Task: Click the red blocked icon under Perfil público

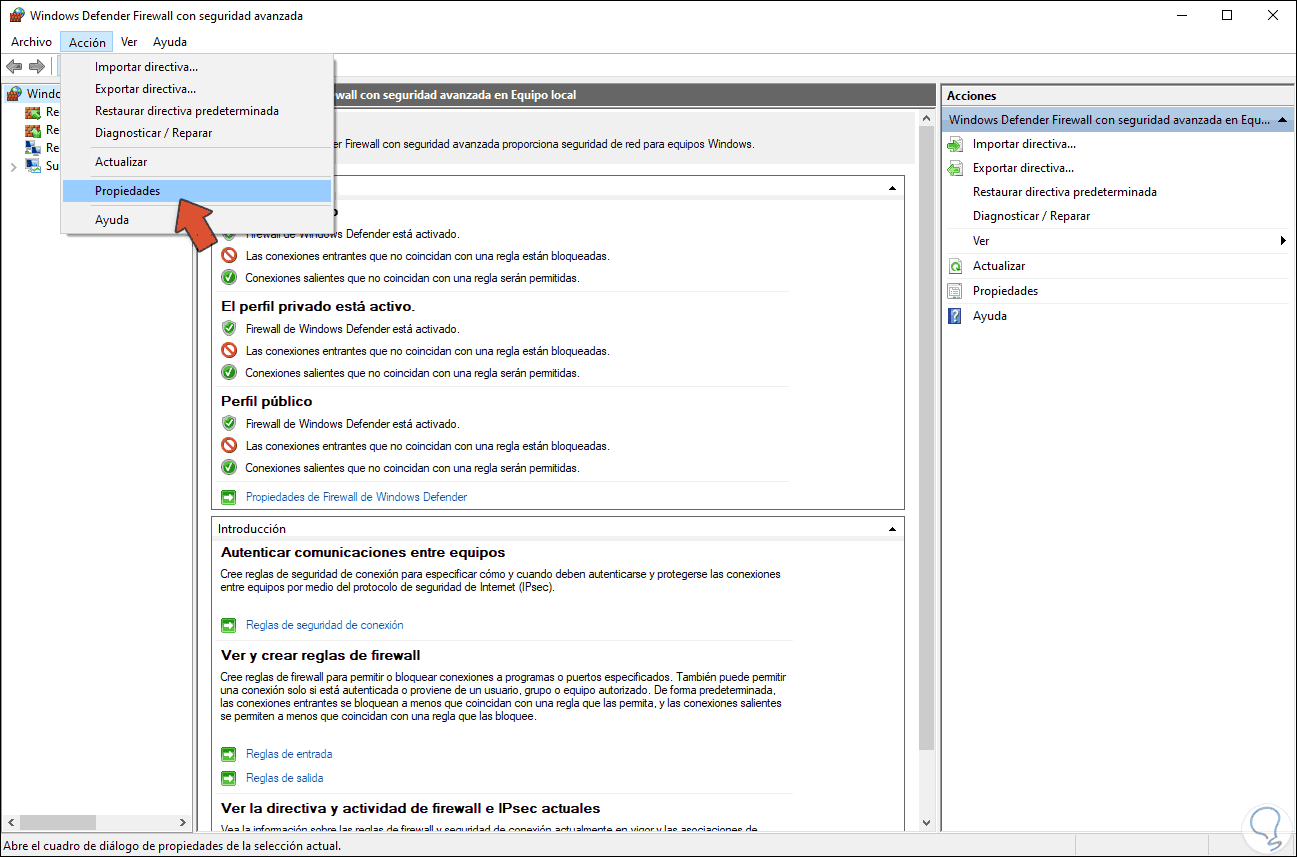Action: (x=228, y=446)
